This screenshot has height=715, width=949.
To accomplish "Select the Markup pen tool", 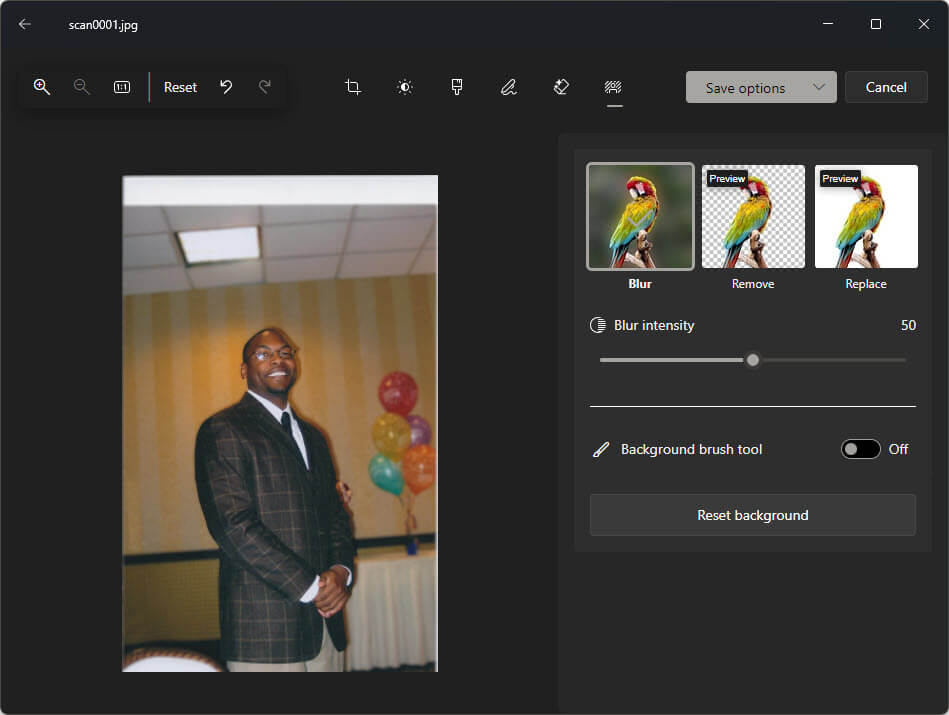I will (509, 87).
